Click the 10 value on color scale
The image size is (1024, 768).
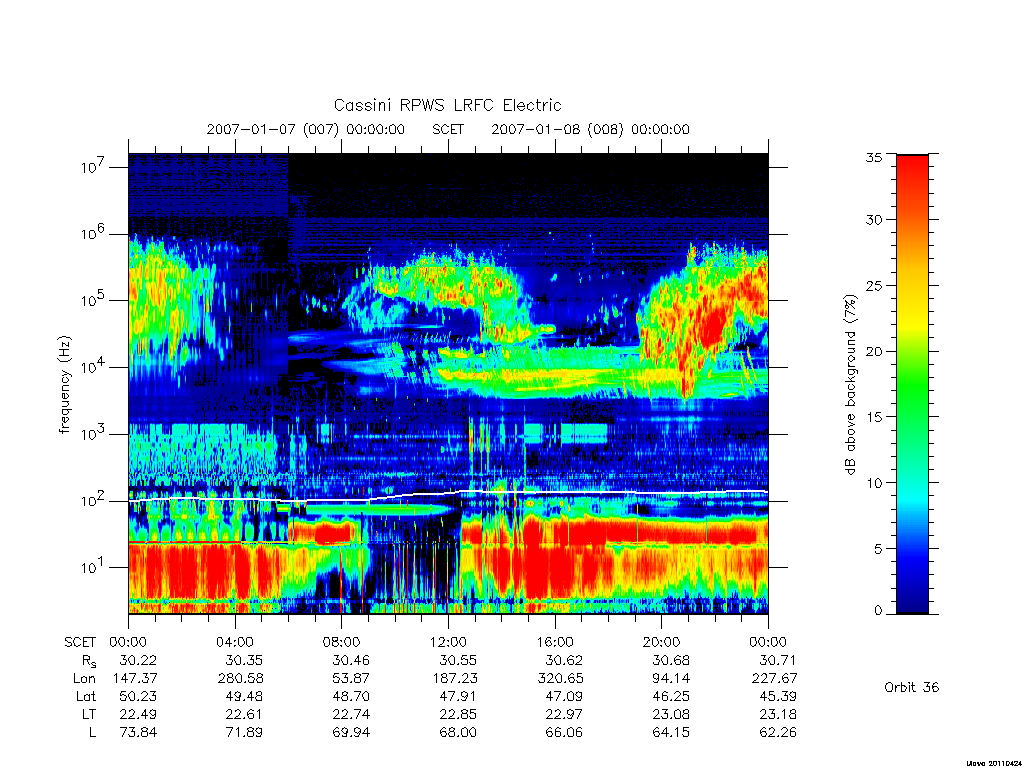pyautogui.click(x=874, y=483)
